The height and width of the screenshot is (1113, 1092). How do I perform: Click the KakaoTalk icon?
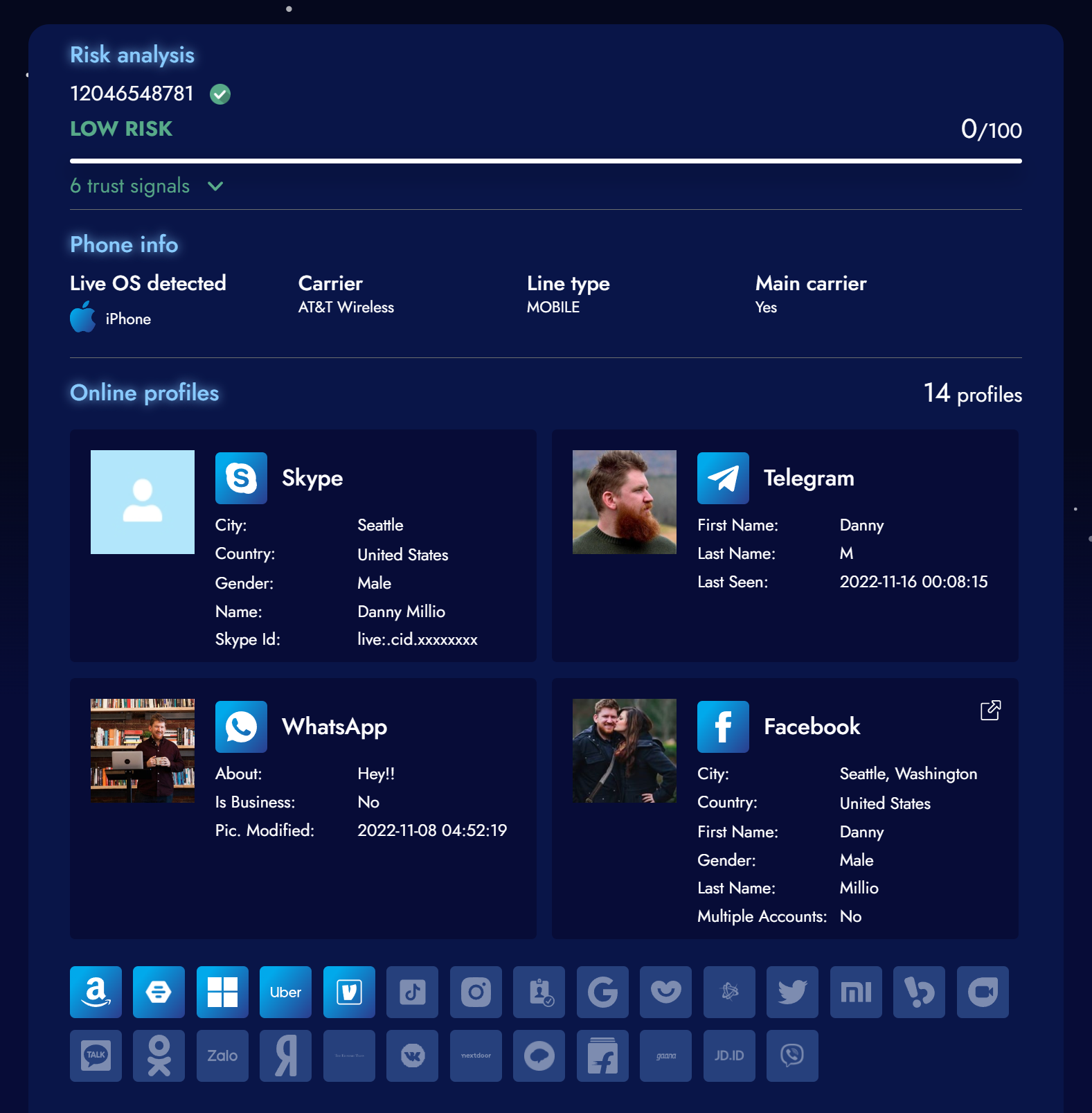click(x=96, y=1056)
